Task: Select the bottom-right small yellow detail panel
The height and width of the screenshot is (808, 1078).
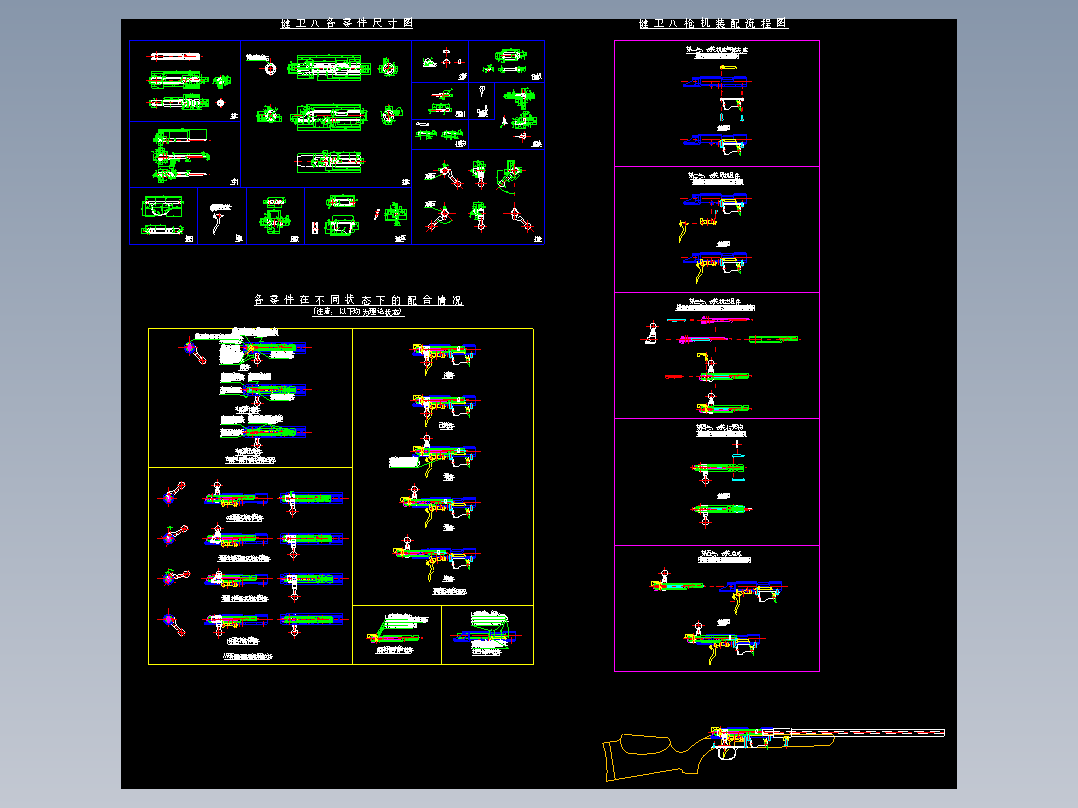Action: 487,635
